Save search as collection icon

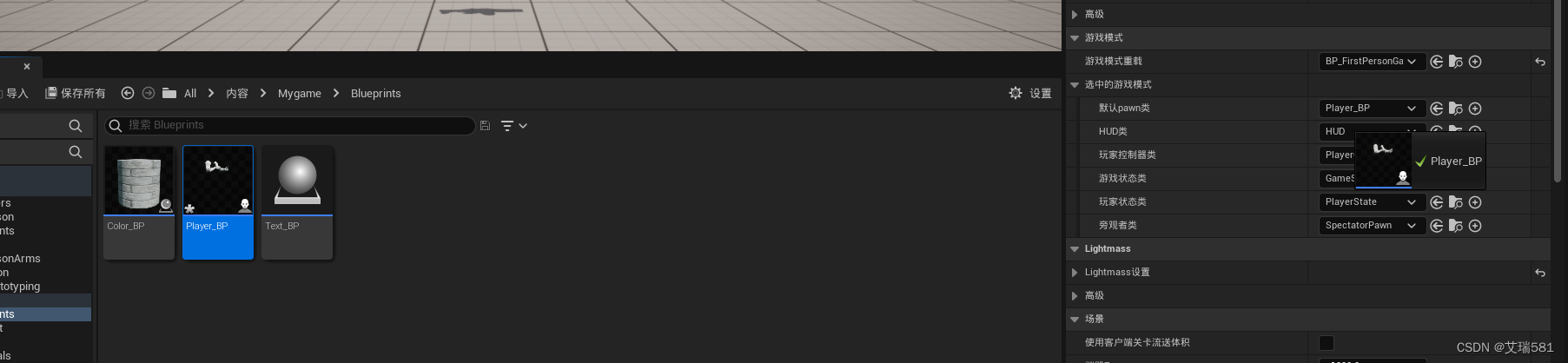pyautogui.click(x=485, y=126)
